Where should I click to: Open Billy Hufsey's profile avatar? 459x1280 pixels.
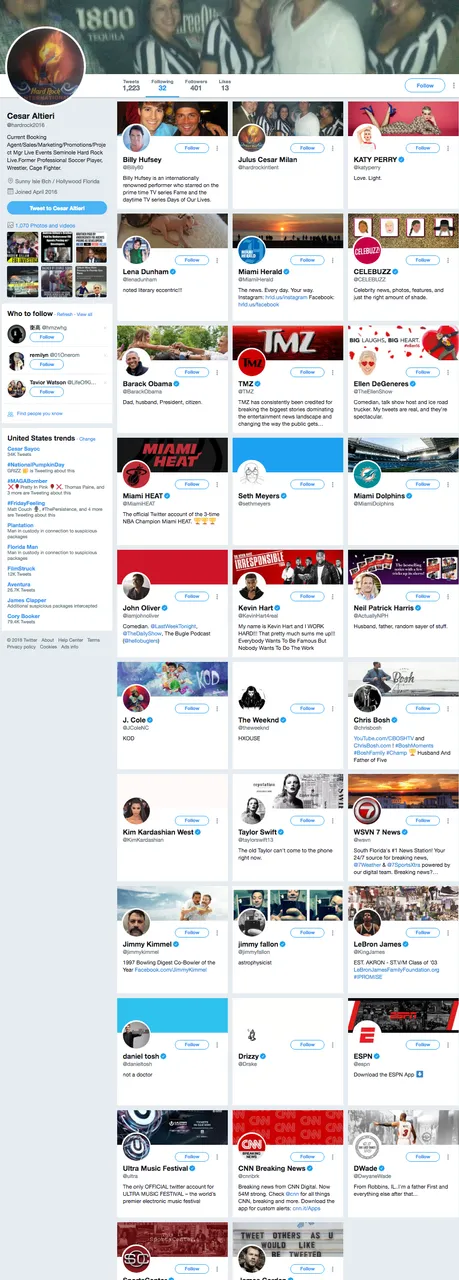pos(136,139)
